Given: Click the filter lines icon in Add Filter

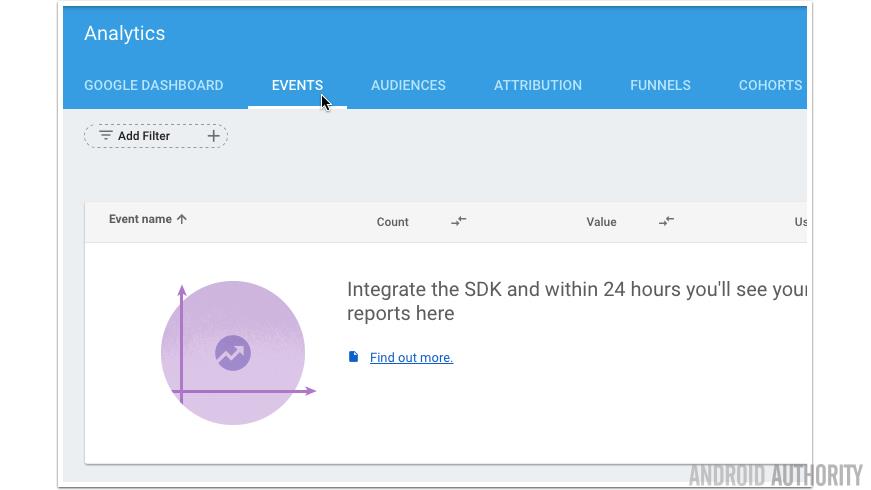Looking at the screenshot, I should tap(105, 136).
